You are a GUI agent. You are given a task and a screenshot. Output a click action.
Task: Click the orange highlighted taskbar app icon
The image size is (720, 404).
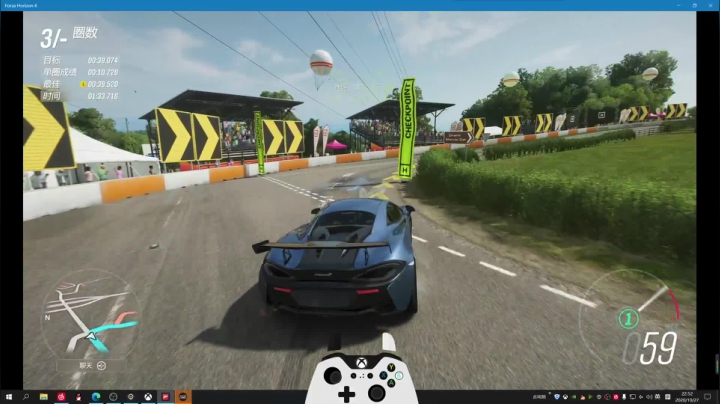[x=183, y=397]
